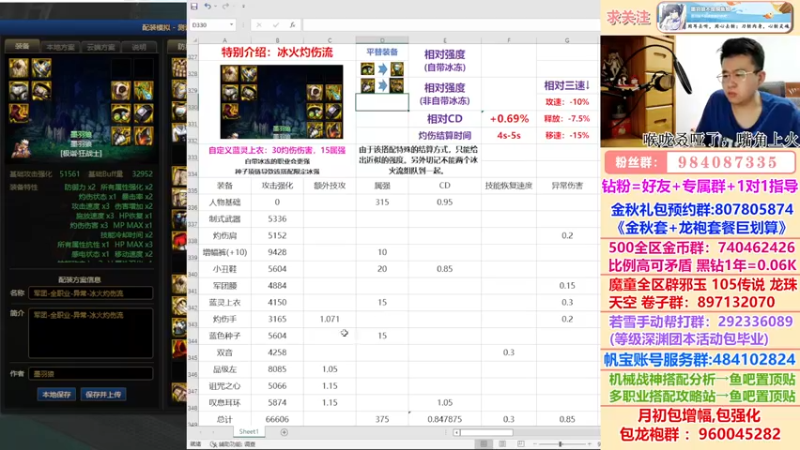The width and height of the screenshot is (800, 450).
Task: Click the 名称 name input field
Action: coord(91,293)
